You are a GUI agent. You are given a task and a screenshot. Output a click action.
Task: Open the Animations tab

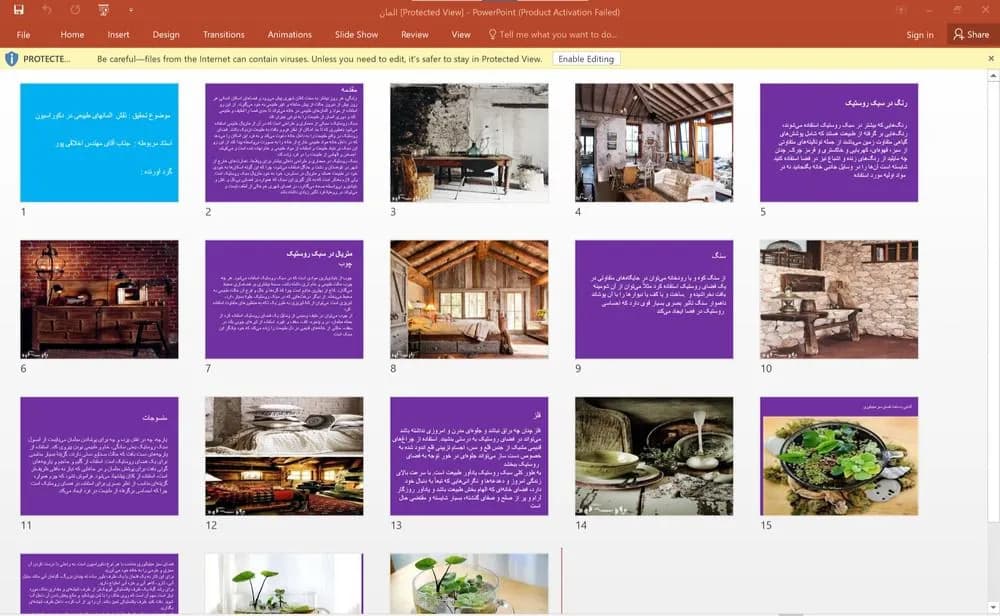[x=290, y=34]
